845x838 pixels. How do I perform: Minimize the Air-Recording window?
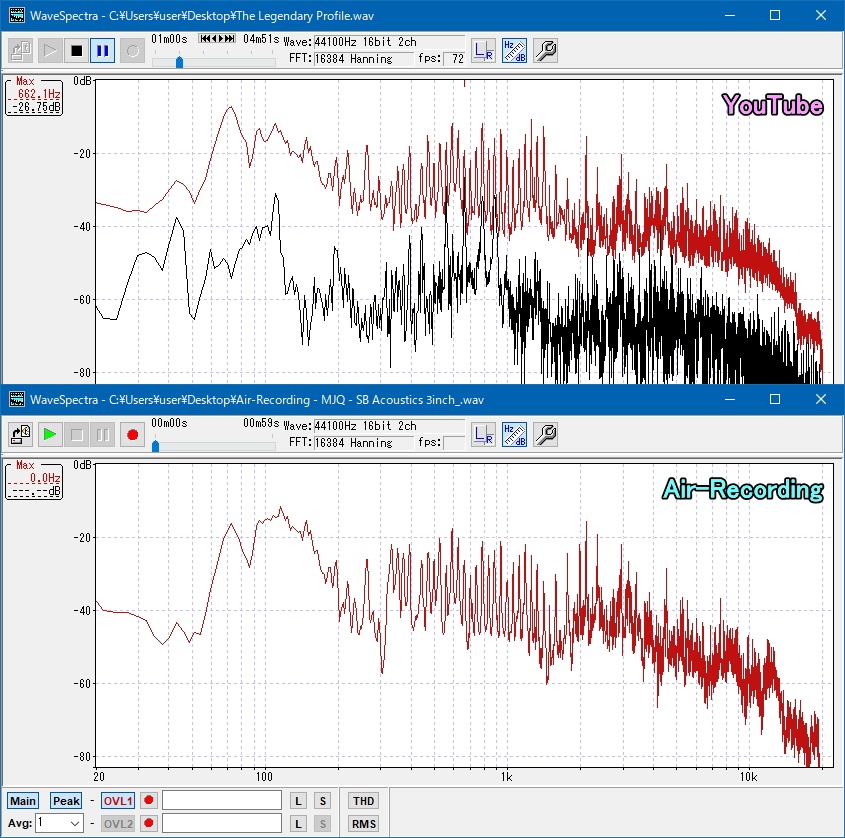[730, 399]
